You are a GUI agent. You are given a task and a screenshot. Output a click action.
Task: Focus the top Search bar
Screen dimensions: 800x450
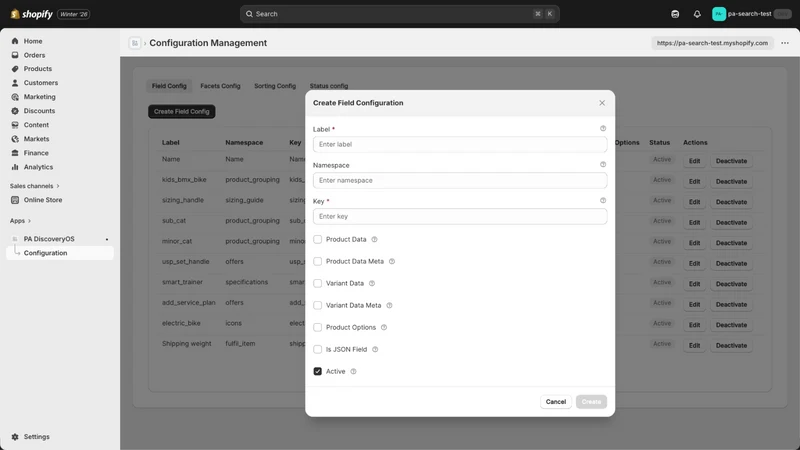point(399,14)
